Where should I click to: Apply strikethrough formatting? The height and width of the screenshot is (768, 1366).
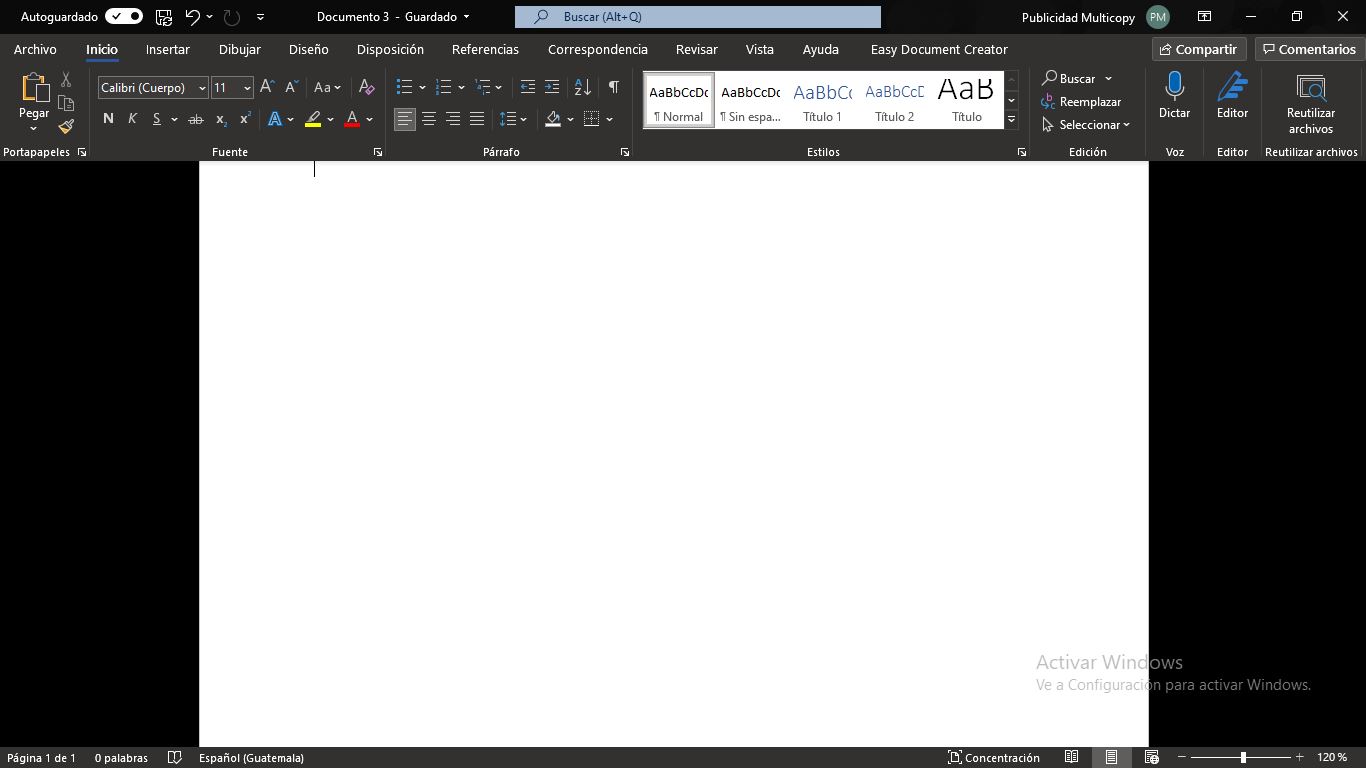196,119
